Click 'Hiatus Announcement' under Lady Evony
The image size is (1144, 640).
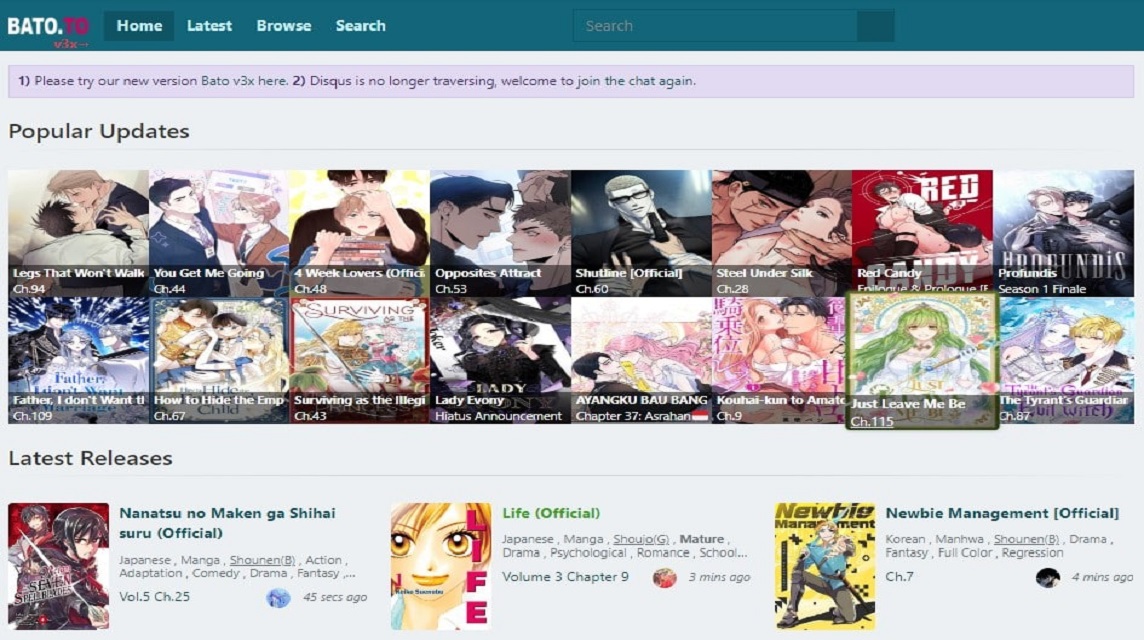[x=498, y=416]
